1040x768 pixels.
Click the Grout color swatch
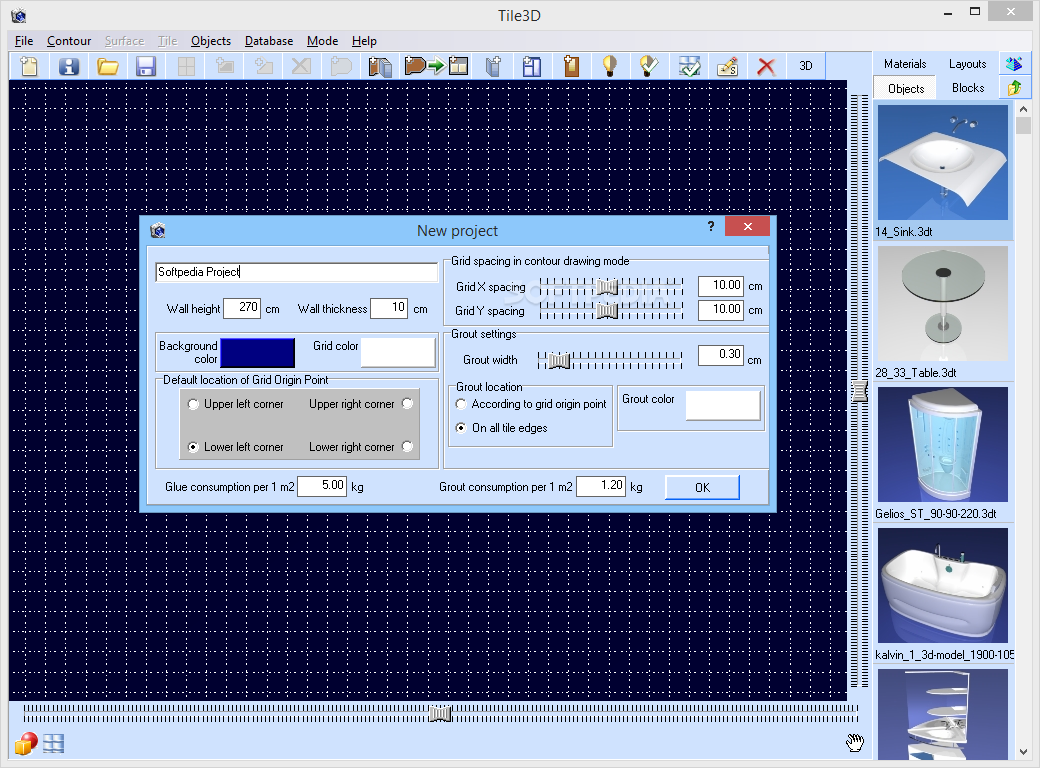tap(723, 405)
